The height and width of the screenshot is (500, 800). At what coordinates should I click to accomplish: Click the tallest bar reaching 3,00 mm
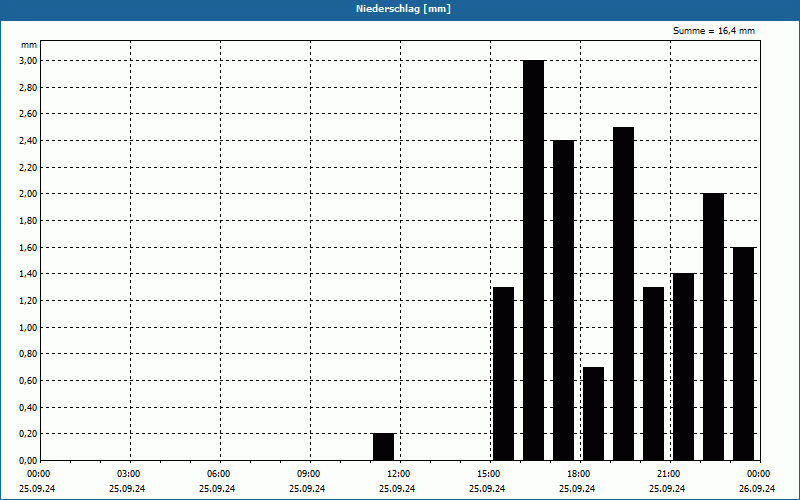coord(534,260)
